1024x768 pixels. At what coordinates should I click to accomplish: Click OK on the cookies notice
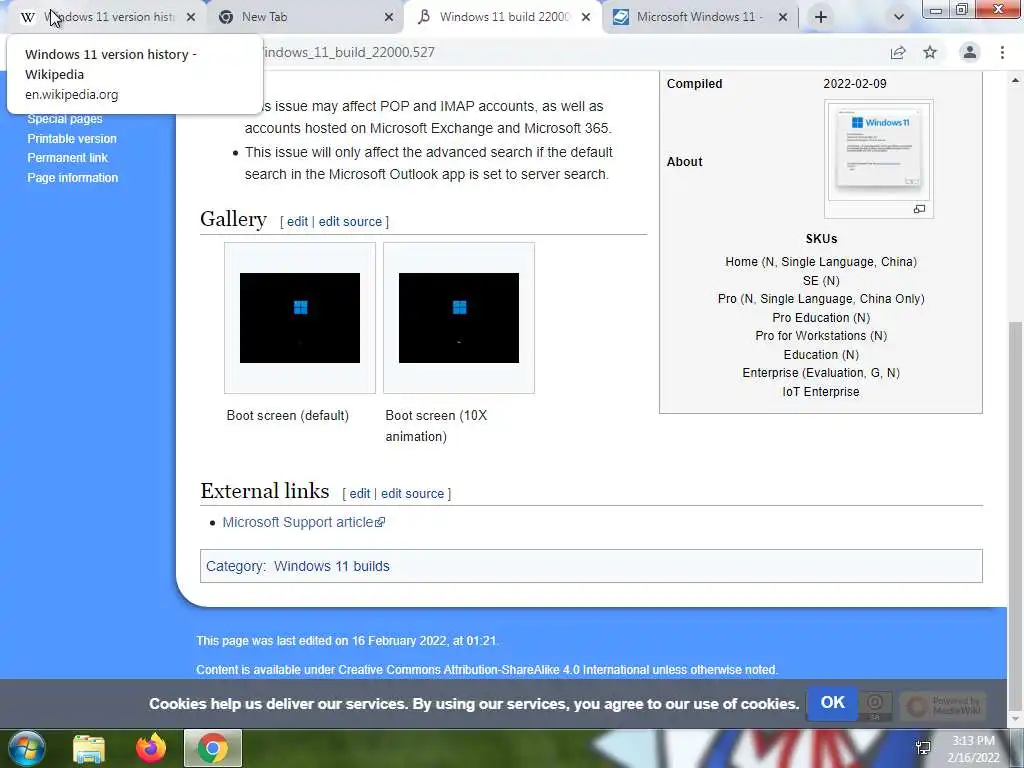pos(832,703)
